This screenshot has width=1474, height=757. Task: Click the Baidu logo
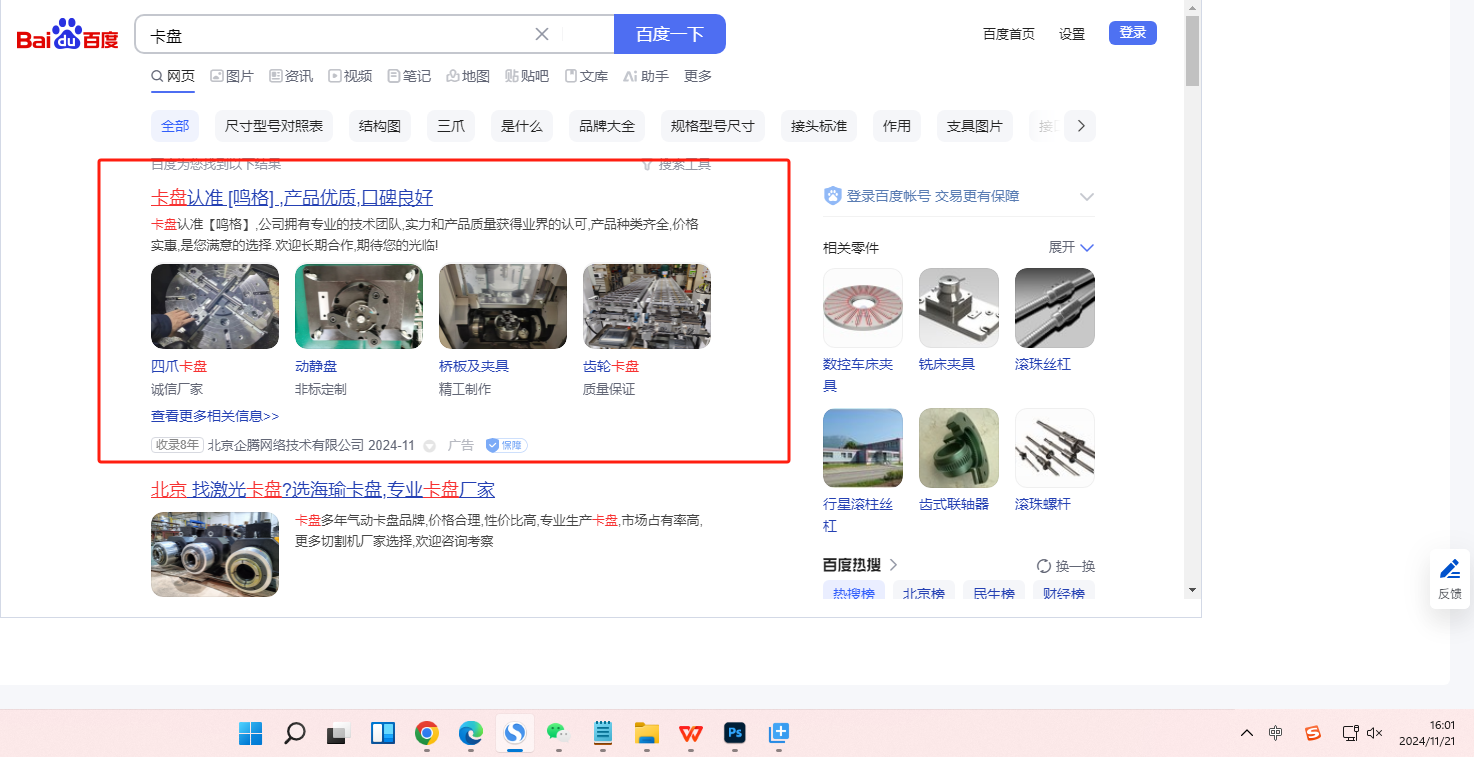click(x=68, y=35)
